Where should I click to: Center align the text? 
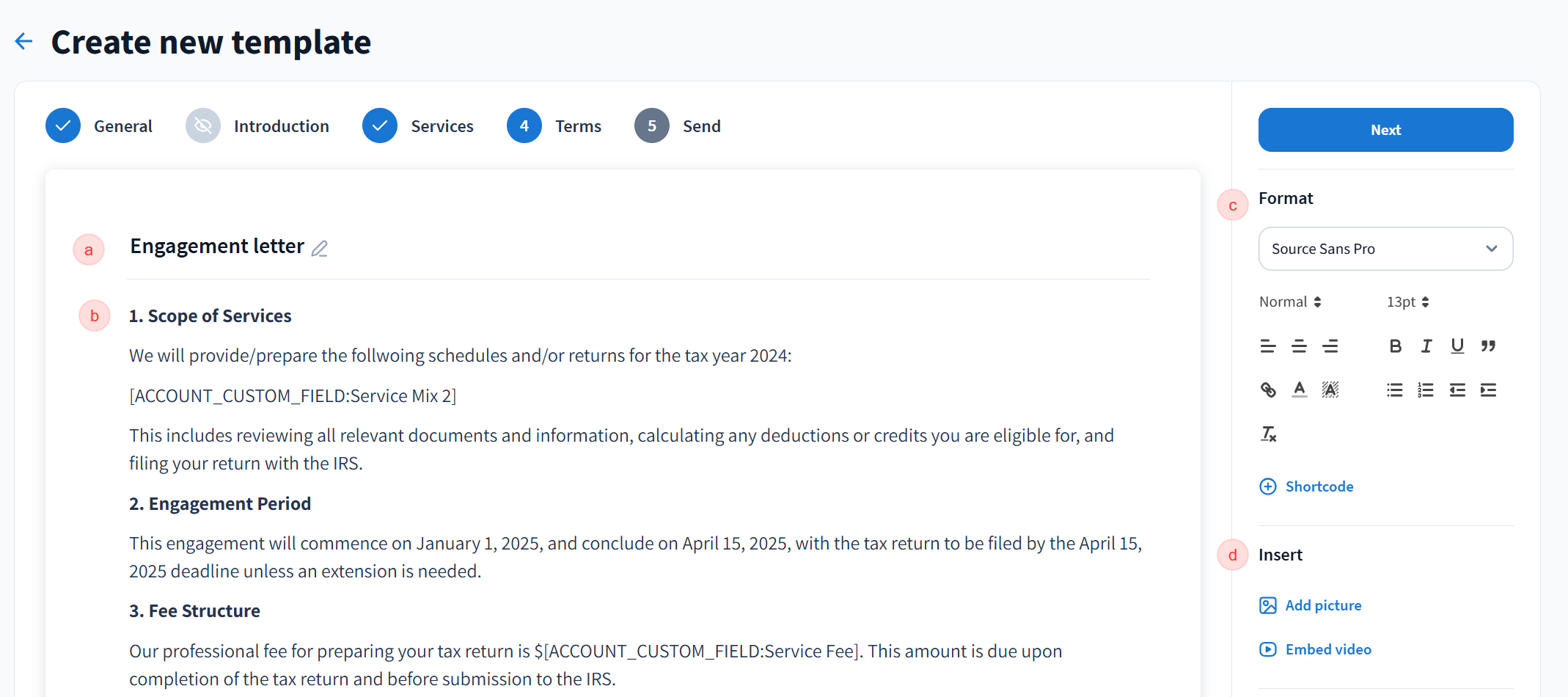(1299, 346)
